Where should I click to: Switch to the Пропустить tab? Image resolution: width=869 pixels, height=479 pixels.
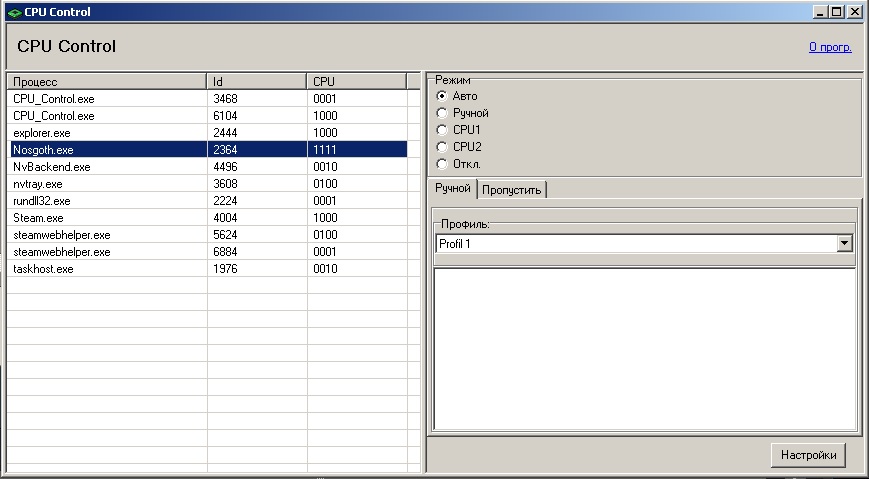point(512,190)
